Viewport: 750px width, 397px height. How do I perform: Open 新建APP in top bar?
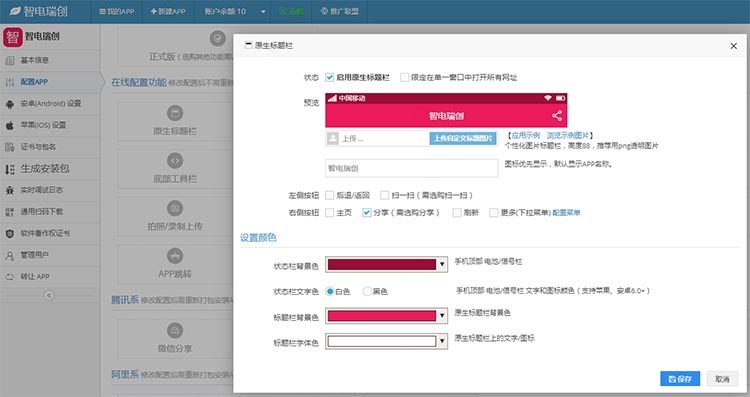pos(168,11)
